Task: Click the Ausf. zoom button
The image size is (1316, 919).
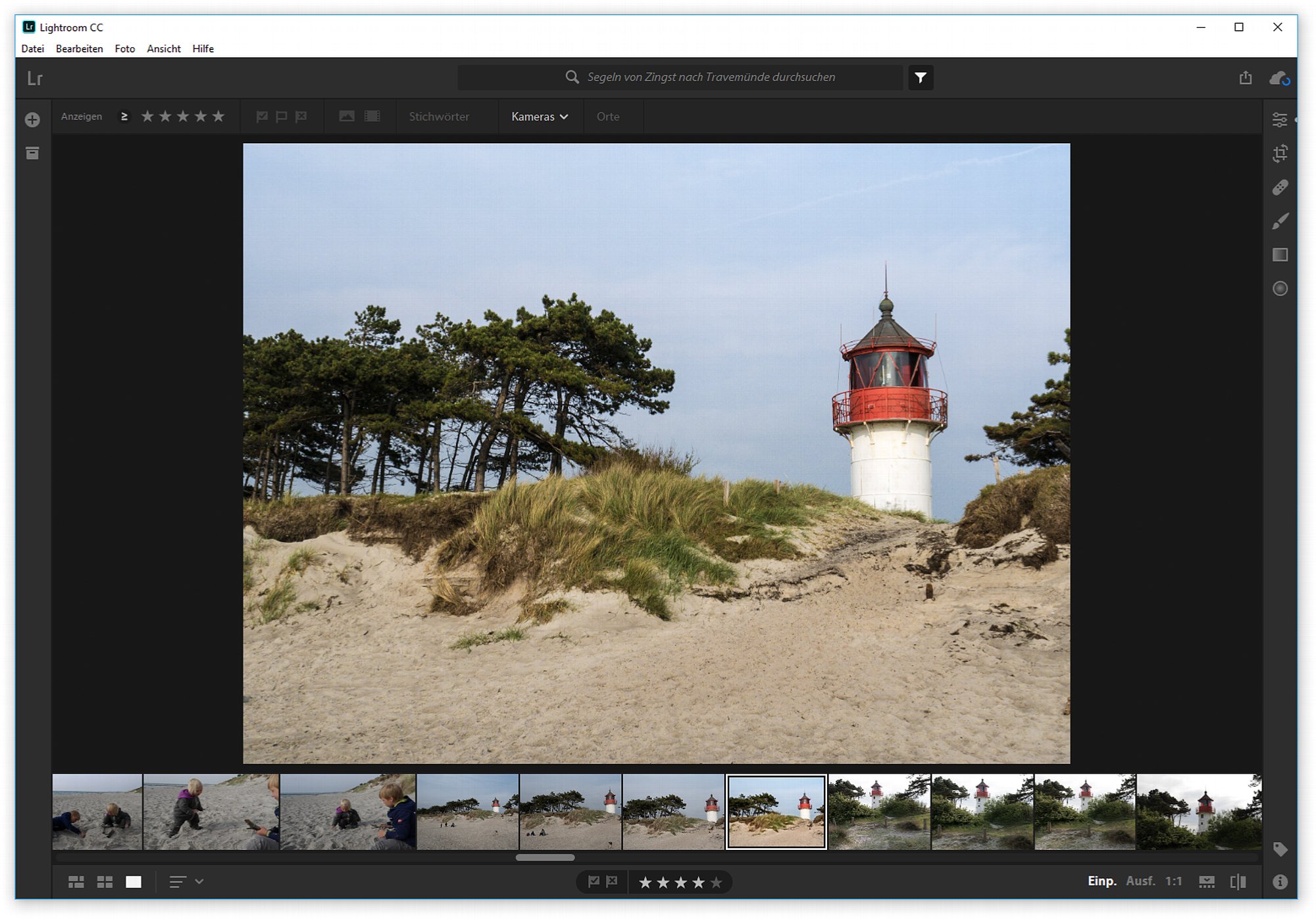Action: pos(1140,881)
